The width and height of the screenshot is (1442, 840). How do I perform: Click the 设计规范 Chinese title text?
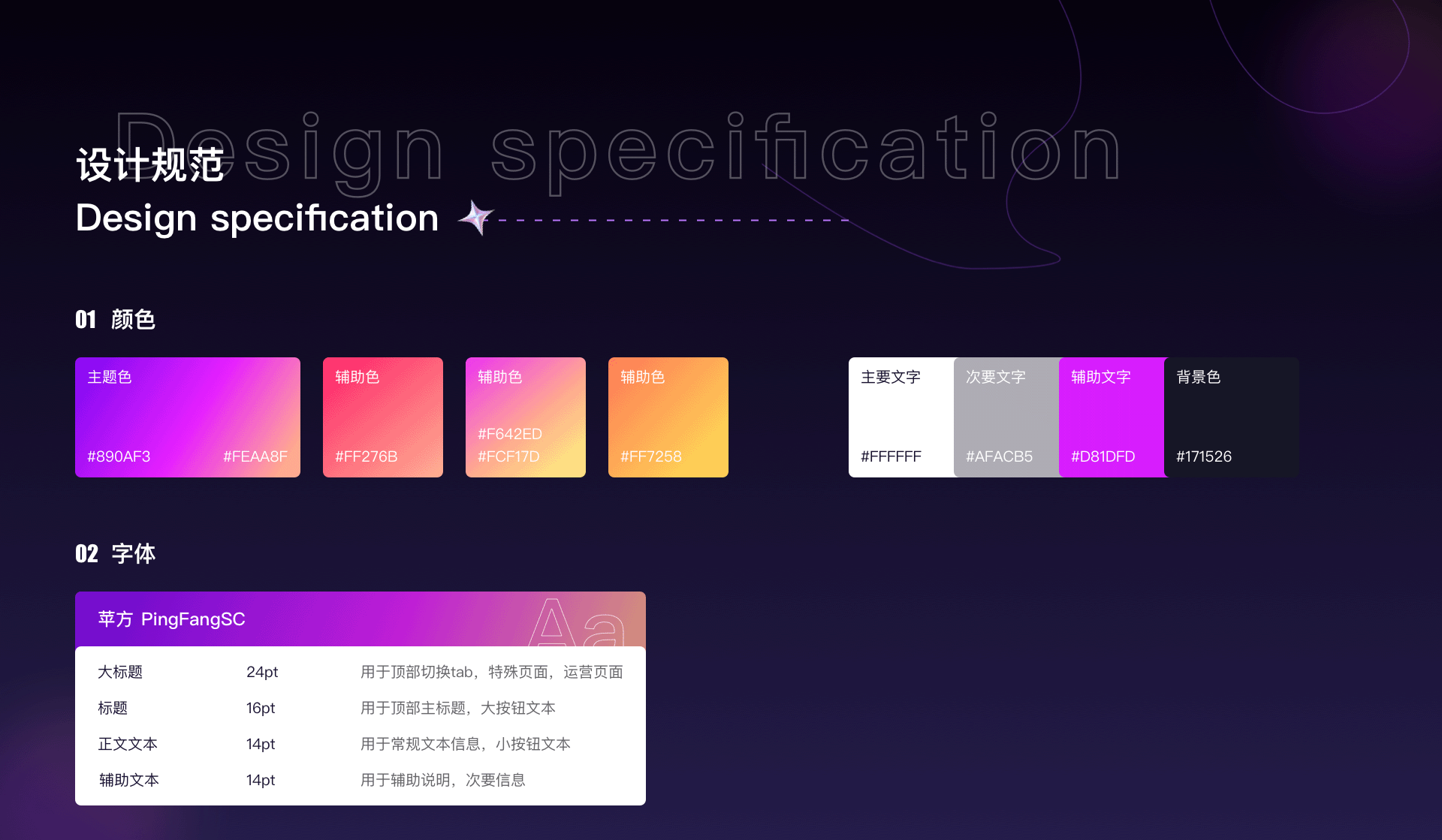(x=150, y=165)
